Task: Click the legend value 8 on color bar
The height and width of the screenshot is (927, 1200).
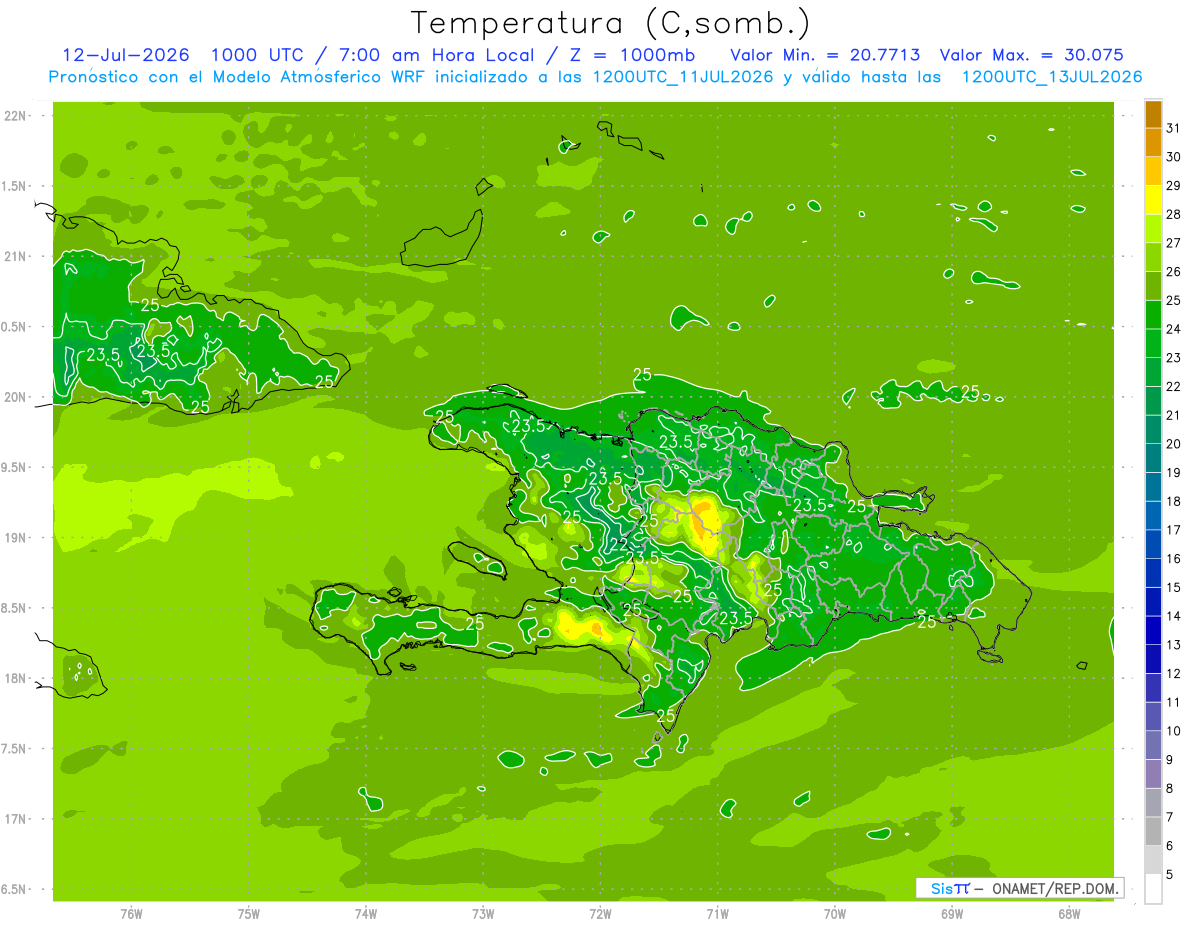Action: click(1170, 788)
